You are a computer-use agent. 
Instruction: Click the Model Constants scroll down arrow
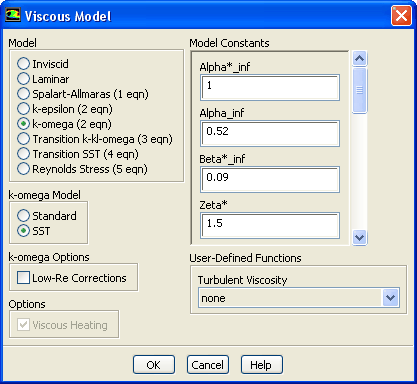click(x=359, y=238)
